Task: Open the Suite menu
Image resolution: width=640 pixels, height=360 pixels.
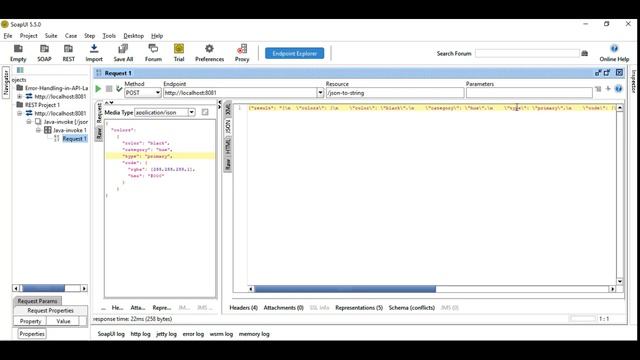Action: click(x=51, y=36)
